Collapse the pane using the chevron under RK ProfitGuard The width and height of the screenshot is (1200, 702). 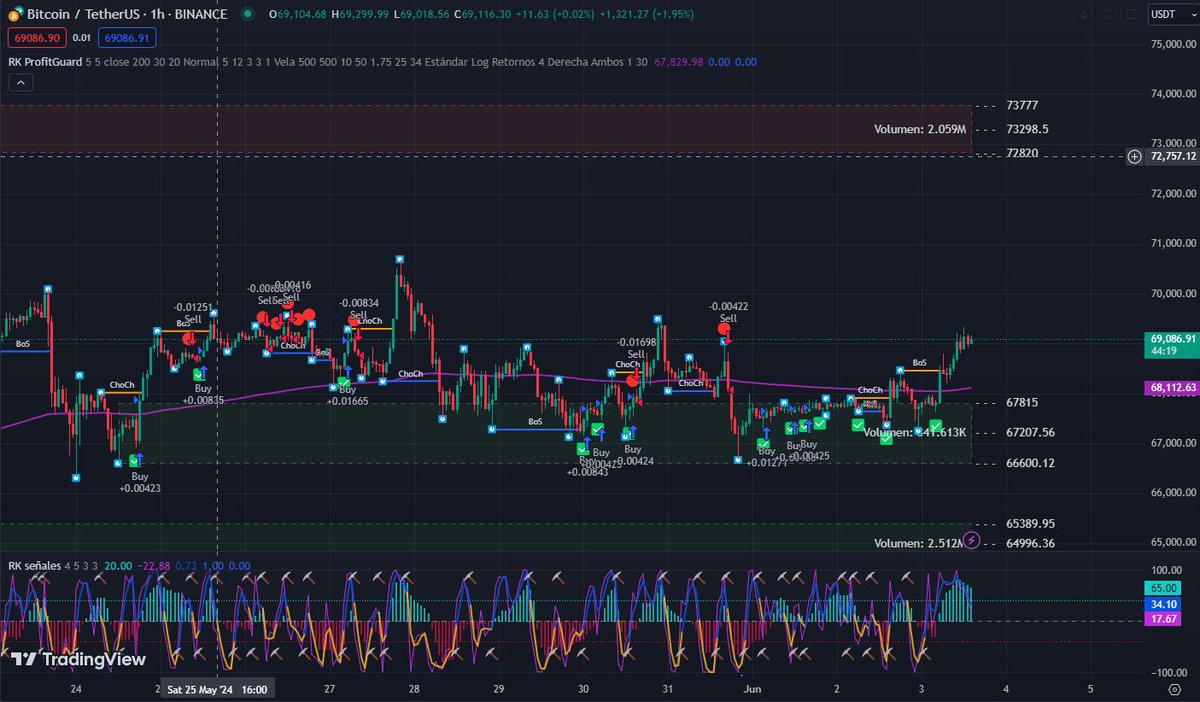coord(20,82)
